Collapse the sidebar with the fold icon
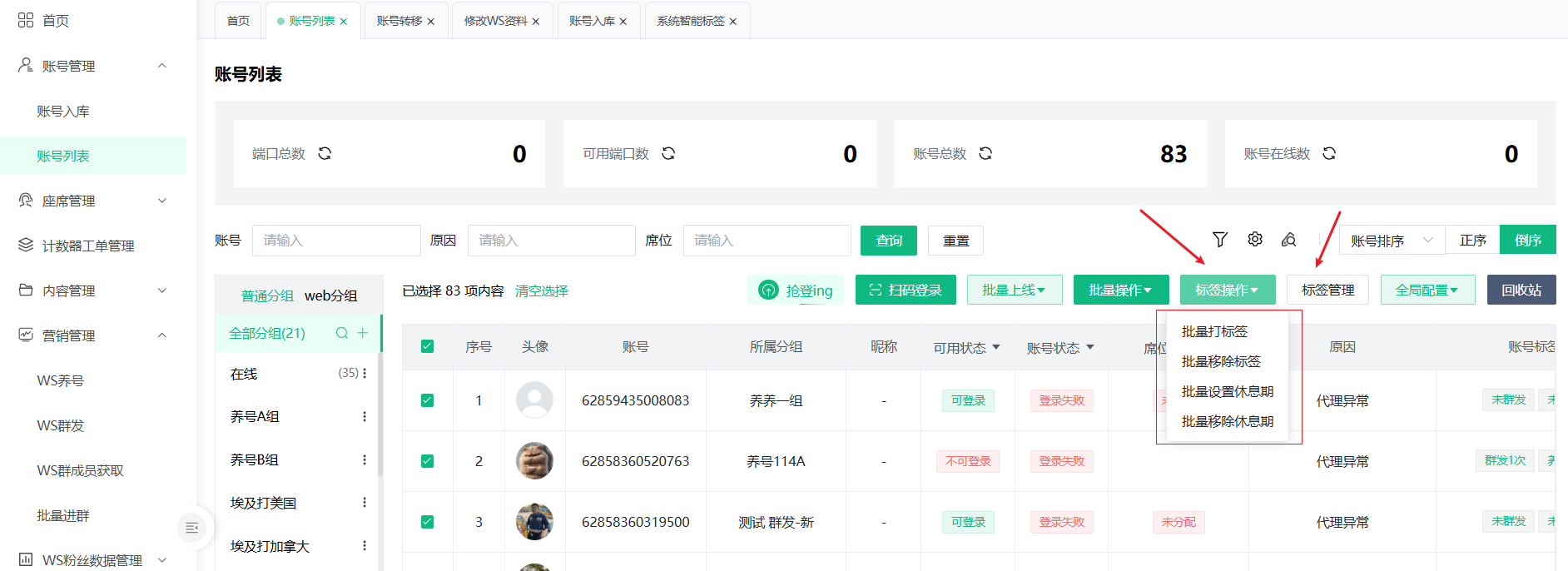This screenshot has height=571, width=1568. coord(192,527)
